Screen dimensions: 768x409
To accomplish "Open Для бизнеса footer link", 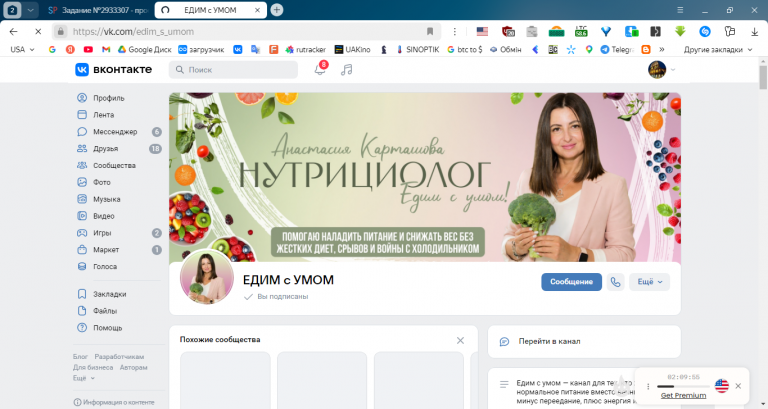I will (x=93, y=367).
